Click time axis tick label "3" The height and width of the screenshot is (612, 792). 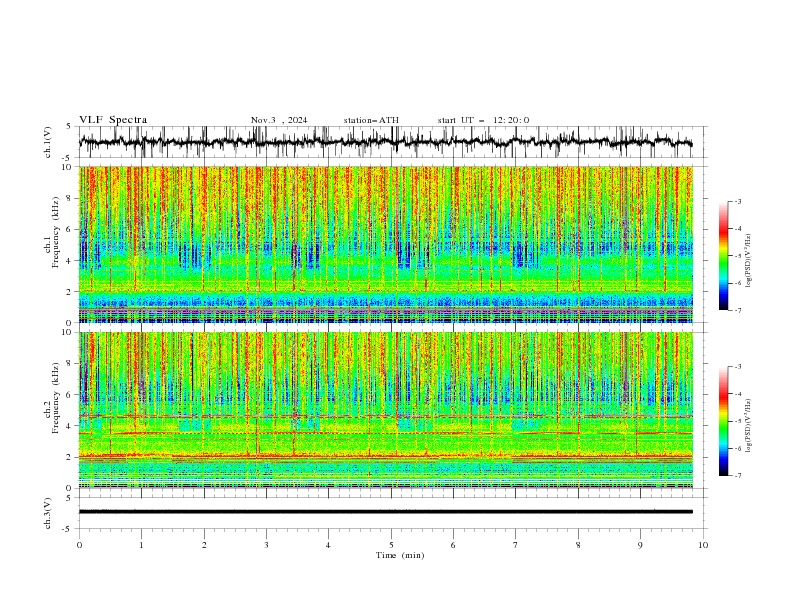[x=266, y=545]
